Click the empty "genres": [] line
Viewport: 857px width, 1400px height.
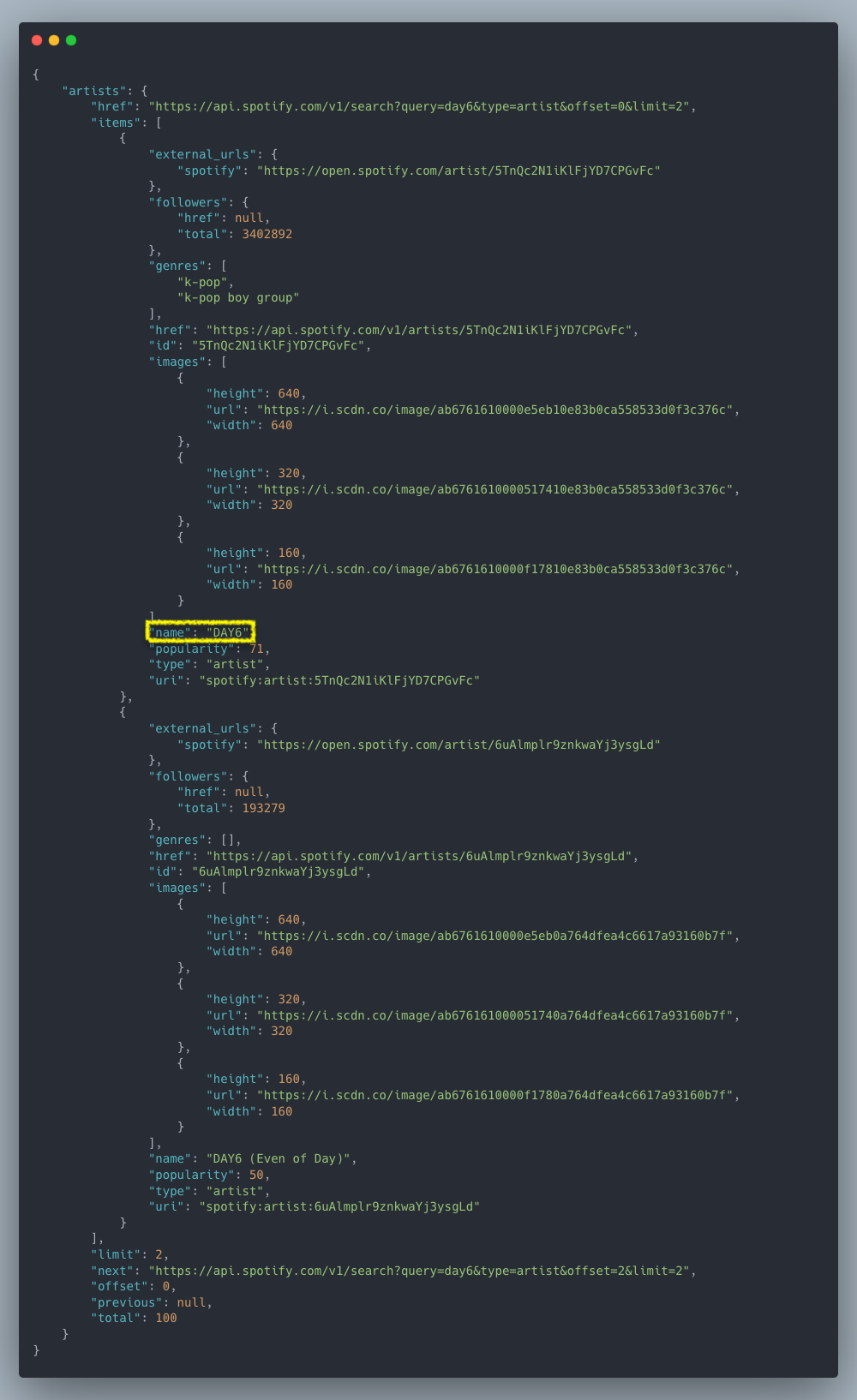pyautogui.click(x=195, y=841)
